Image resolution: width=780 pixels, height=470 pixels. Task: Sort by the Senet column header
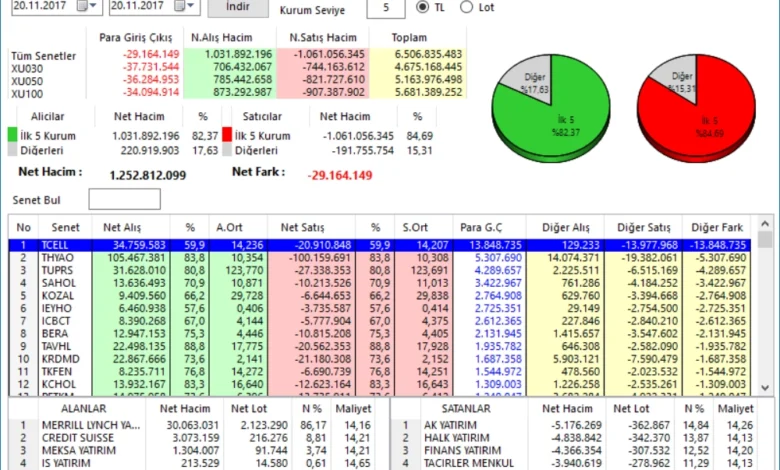point(65,227)
